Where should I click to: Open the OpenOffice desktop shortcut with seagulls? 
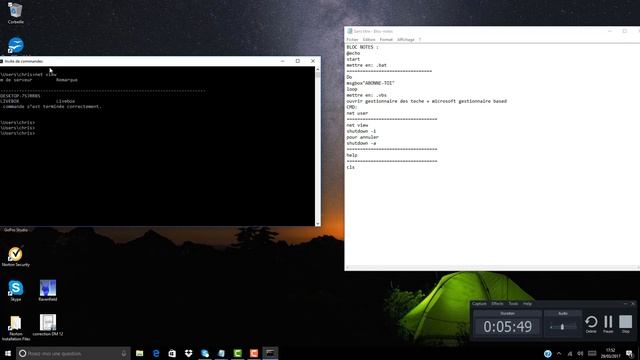click(16, 46)
